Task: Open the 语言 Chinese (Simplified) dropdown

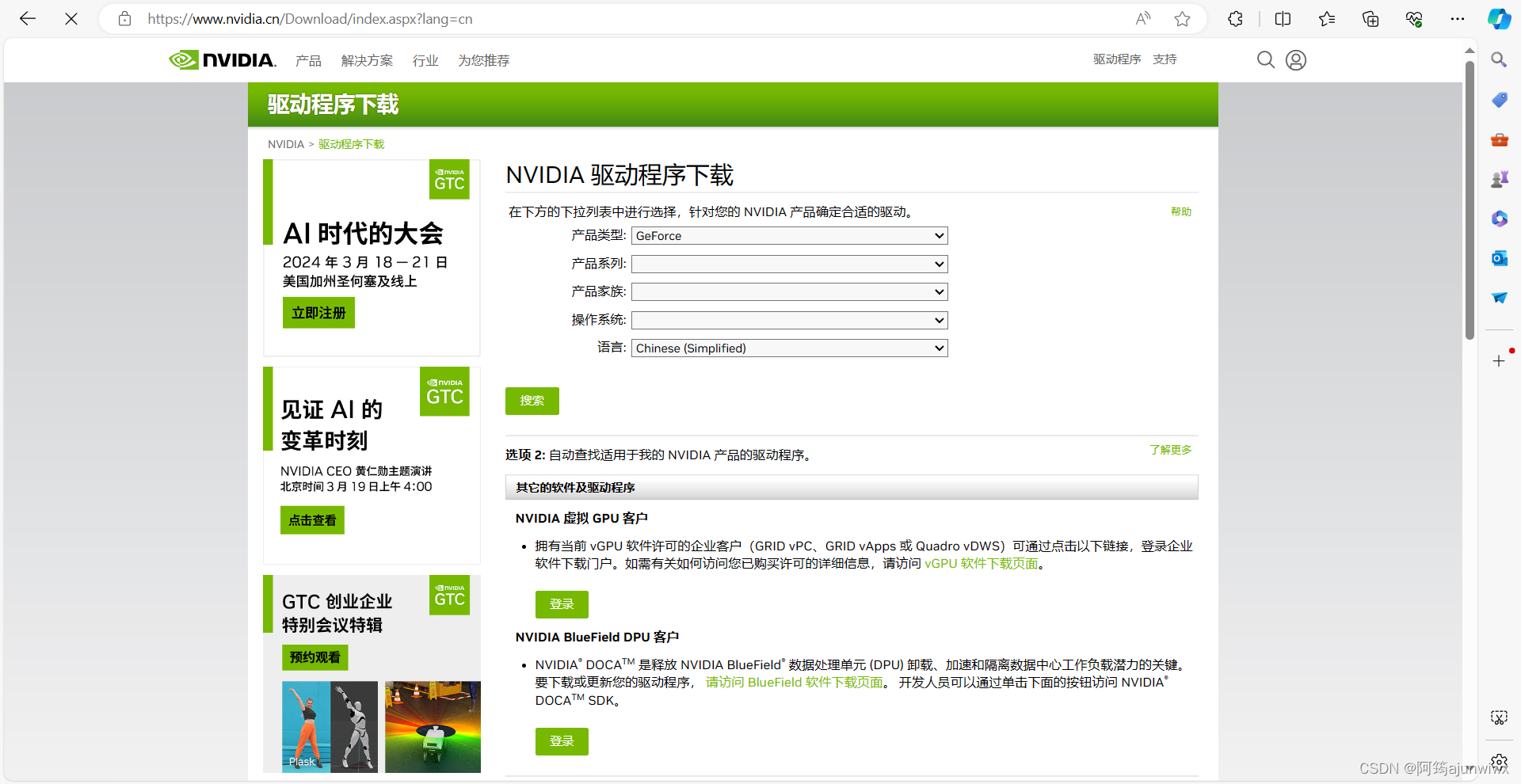Action: (x=789, y=348)
